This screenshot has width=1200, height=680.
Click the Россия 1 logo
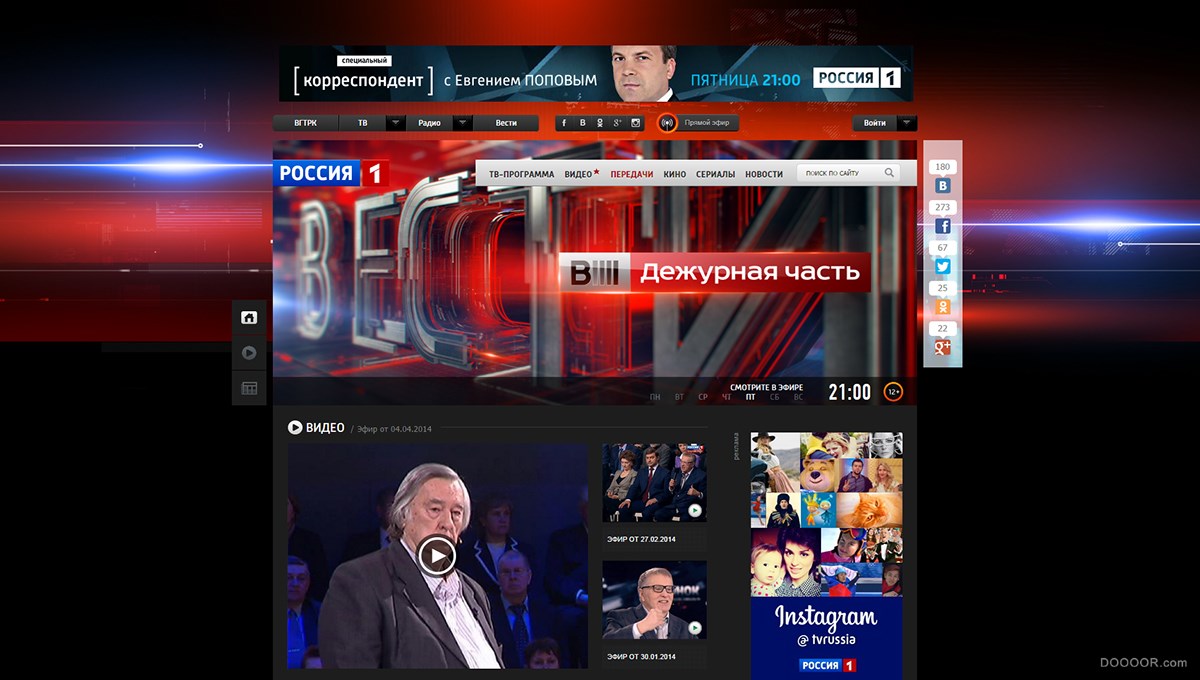[332, 173]
